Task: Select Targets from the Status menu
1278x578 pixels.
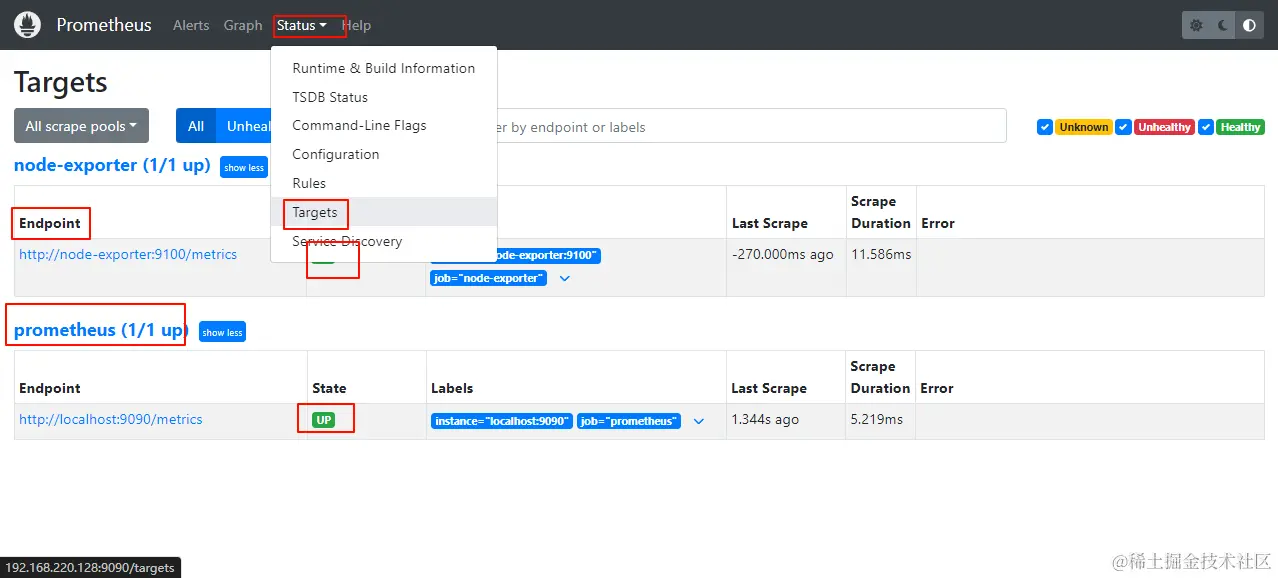Action: click(315, 212)
